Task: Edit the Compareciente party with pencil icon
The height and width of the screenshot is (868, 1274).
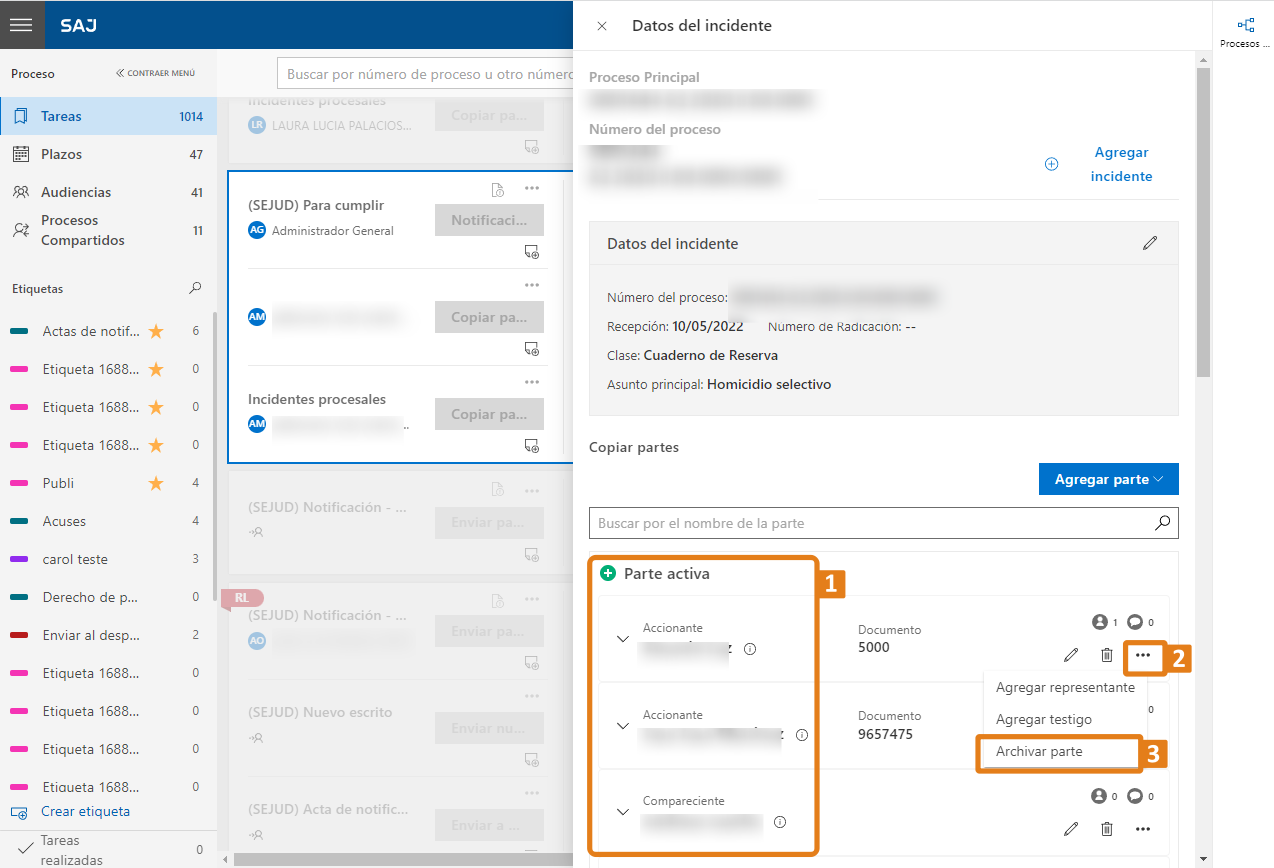Action: click(x=1071, y=828)
